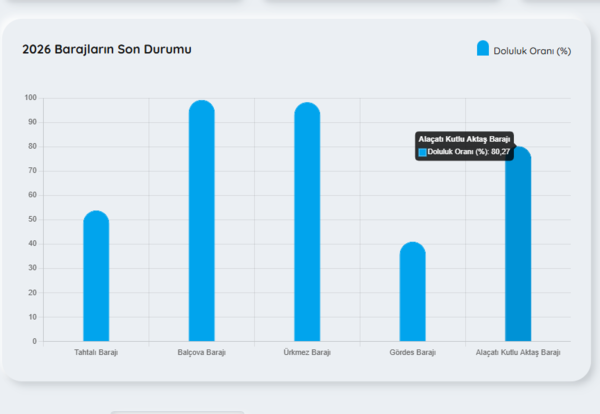Screen dimensions: 600x414
Task: Toggle the Doluluk Oranı (%) legend label
Action: (x=531, y=51)
